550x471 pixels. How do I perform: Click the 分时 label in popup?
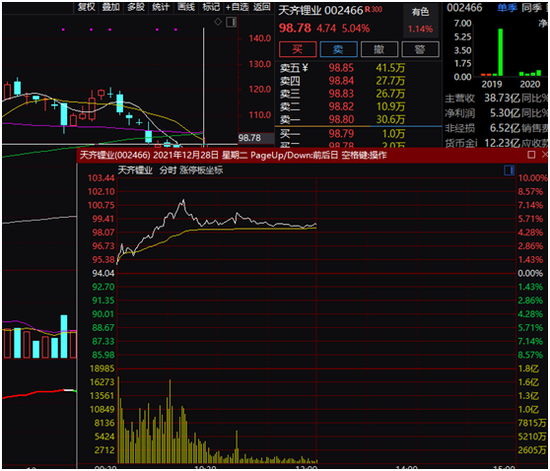(168, 170)
